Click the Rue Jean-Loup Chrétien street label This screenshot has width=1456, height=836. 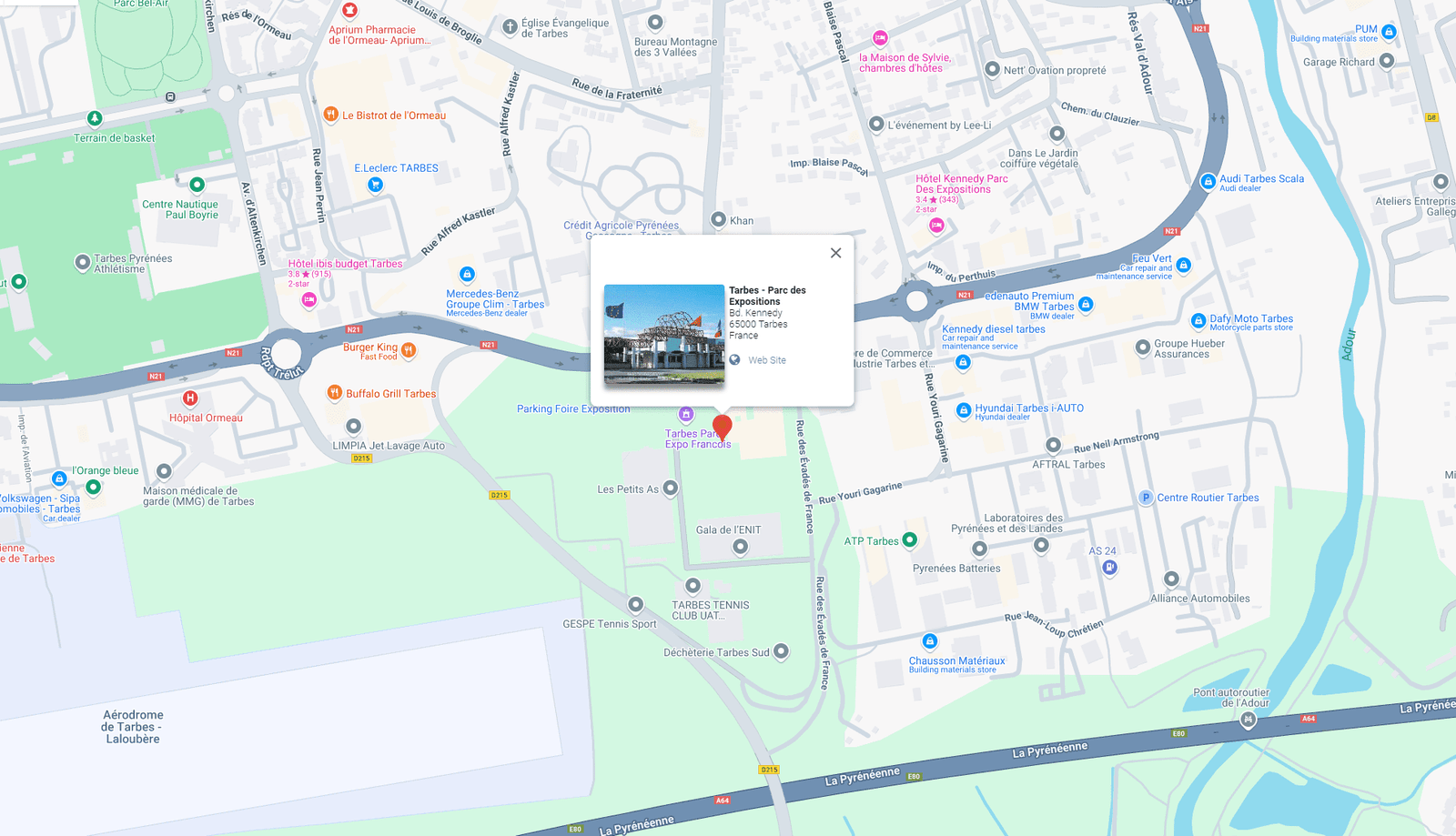coord(1054,623)
